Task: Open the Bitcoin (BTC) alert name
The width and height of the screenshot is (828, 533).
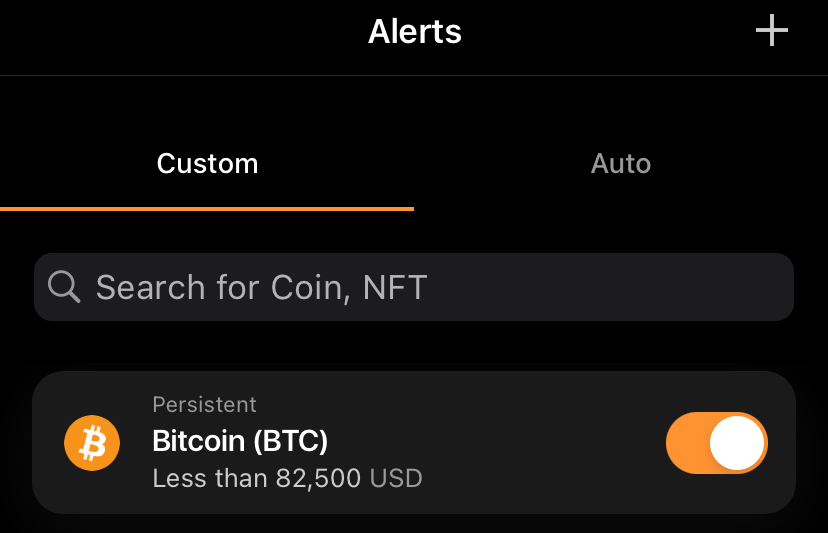Action: tap(240, 441)
